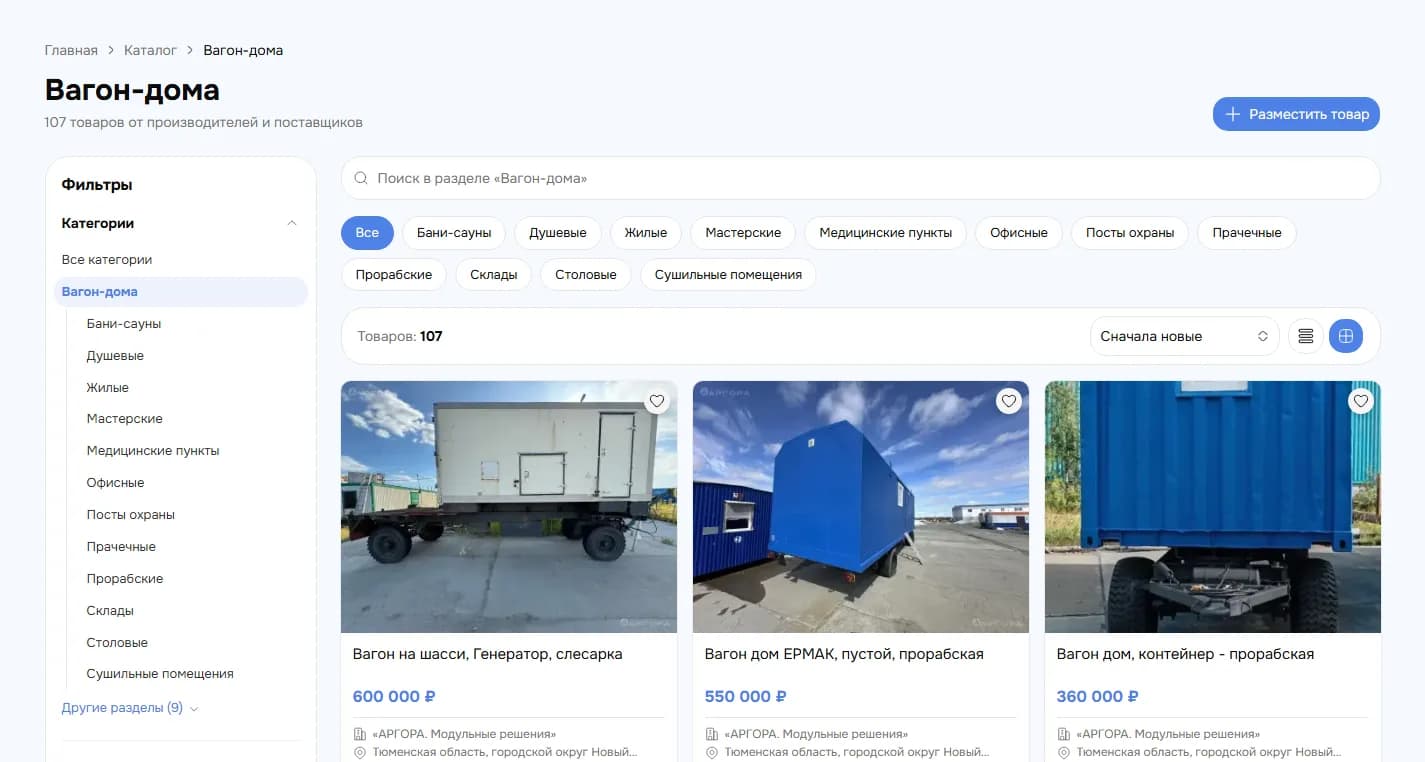Open listing title 'Вагон на шасси, Генератор, слесарка'
This screenshot has width=1425, height=762.
click(488, 654)
